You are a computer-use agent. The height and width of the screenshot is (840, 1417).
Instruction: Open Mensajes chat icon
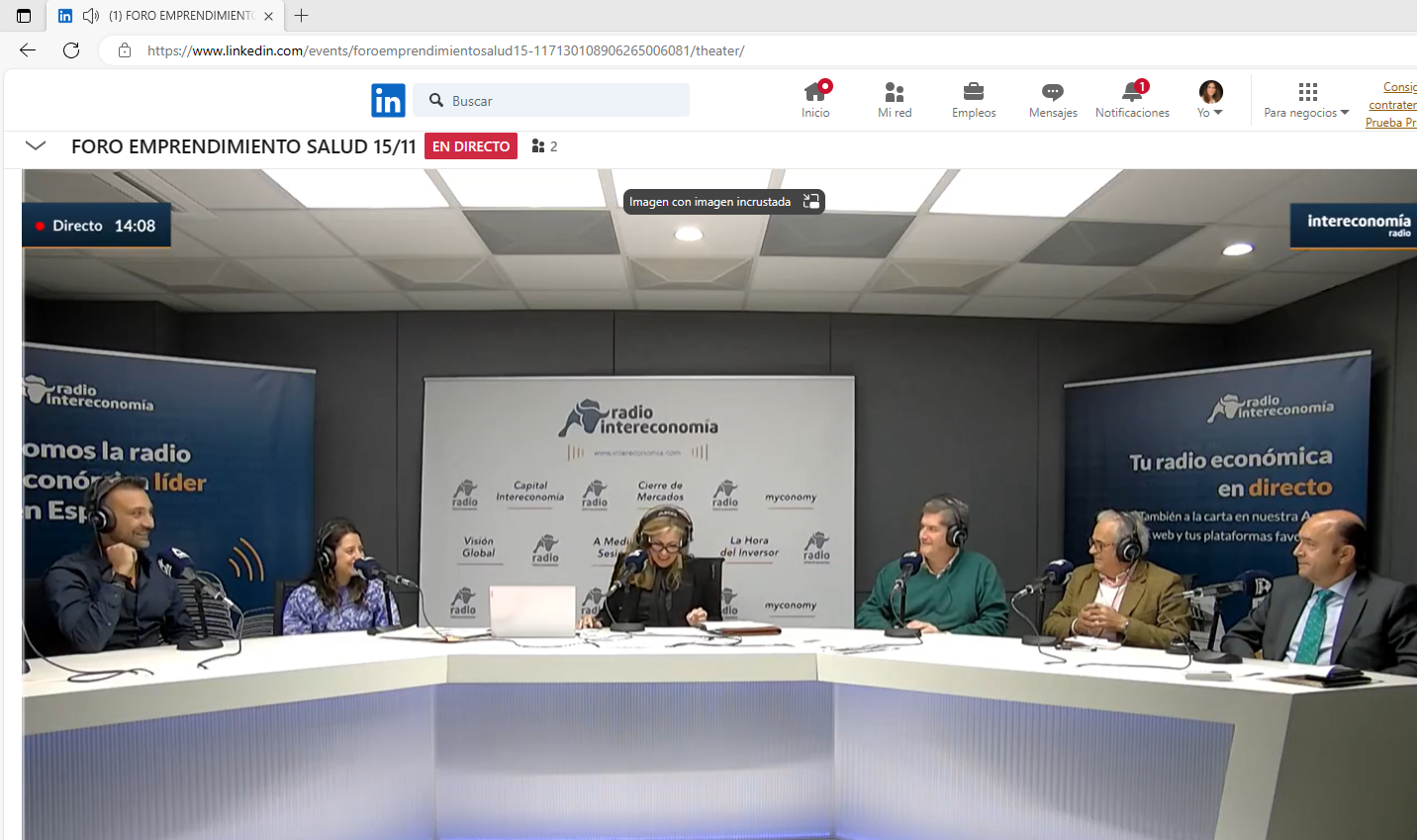coord(1053,92)
